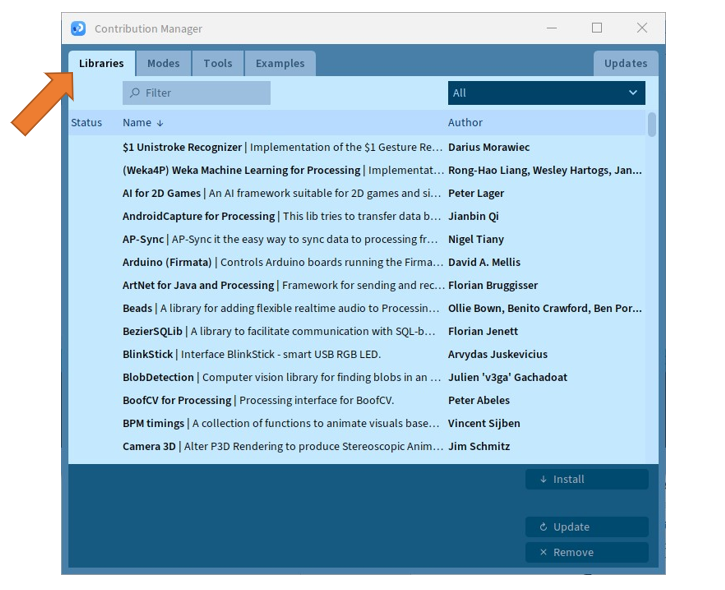Click the Processing logo icon in title bar
The image size is (725, 590).
(78, 29)
